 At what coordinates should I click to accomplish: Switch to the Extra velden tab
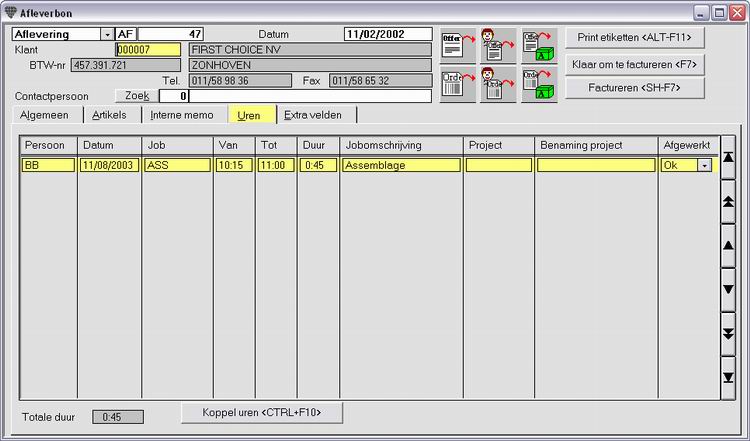point(313,115)
